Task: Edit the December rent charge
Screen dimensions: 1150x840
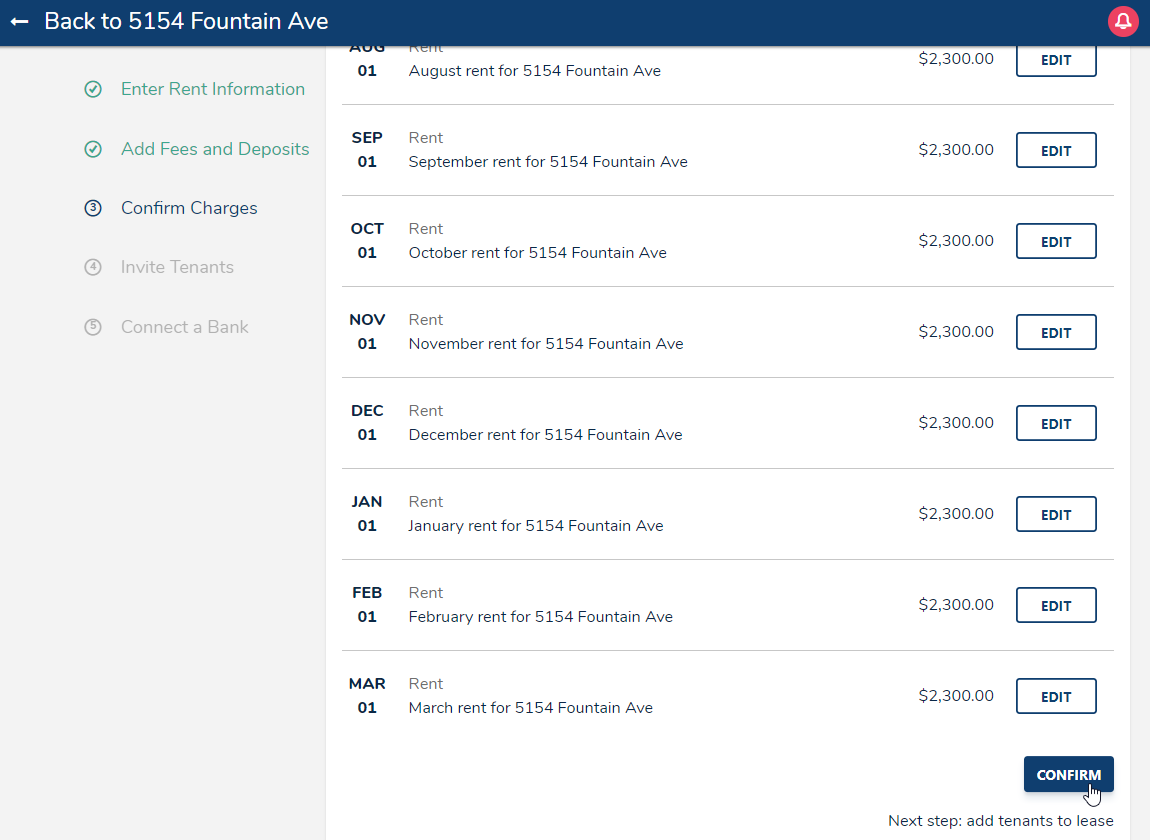Action: coord(1055,424)
